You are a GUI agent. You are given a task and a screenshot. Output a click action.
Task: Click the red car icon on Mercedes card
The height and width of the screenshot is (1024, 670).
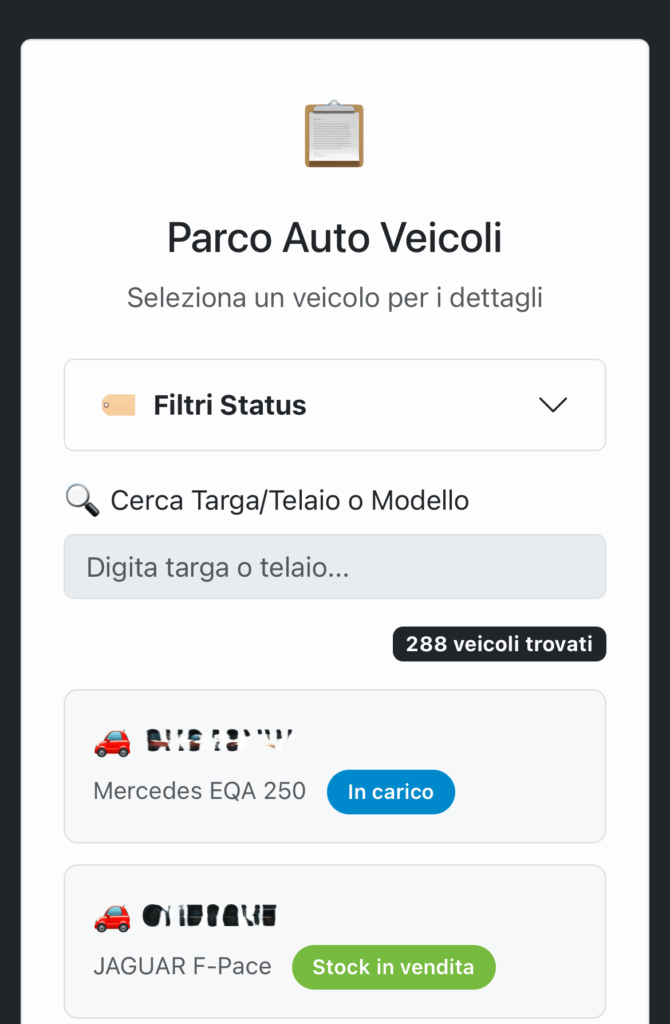(112, 741)
